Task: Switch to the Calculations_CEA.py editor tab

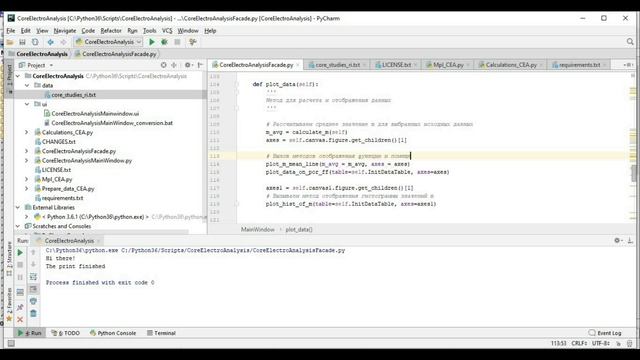Action: 511,65
